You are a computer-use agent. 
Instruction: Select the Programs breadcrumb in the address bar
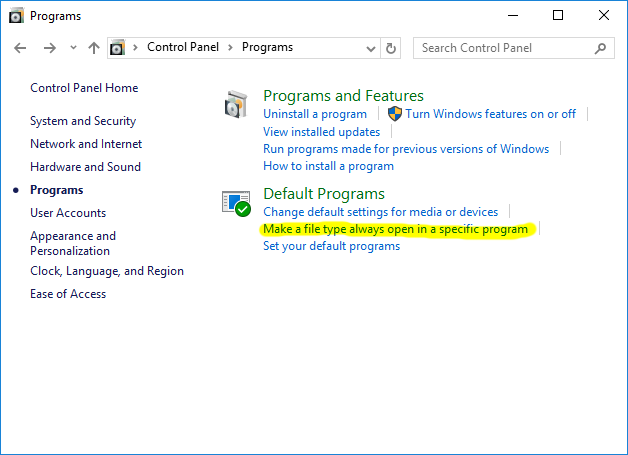pyautogui.click(x=267, y=47)
